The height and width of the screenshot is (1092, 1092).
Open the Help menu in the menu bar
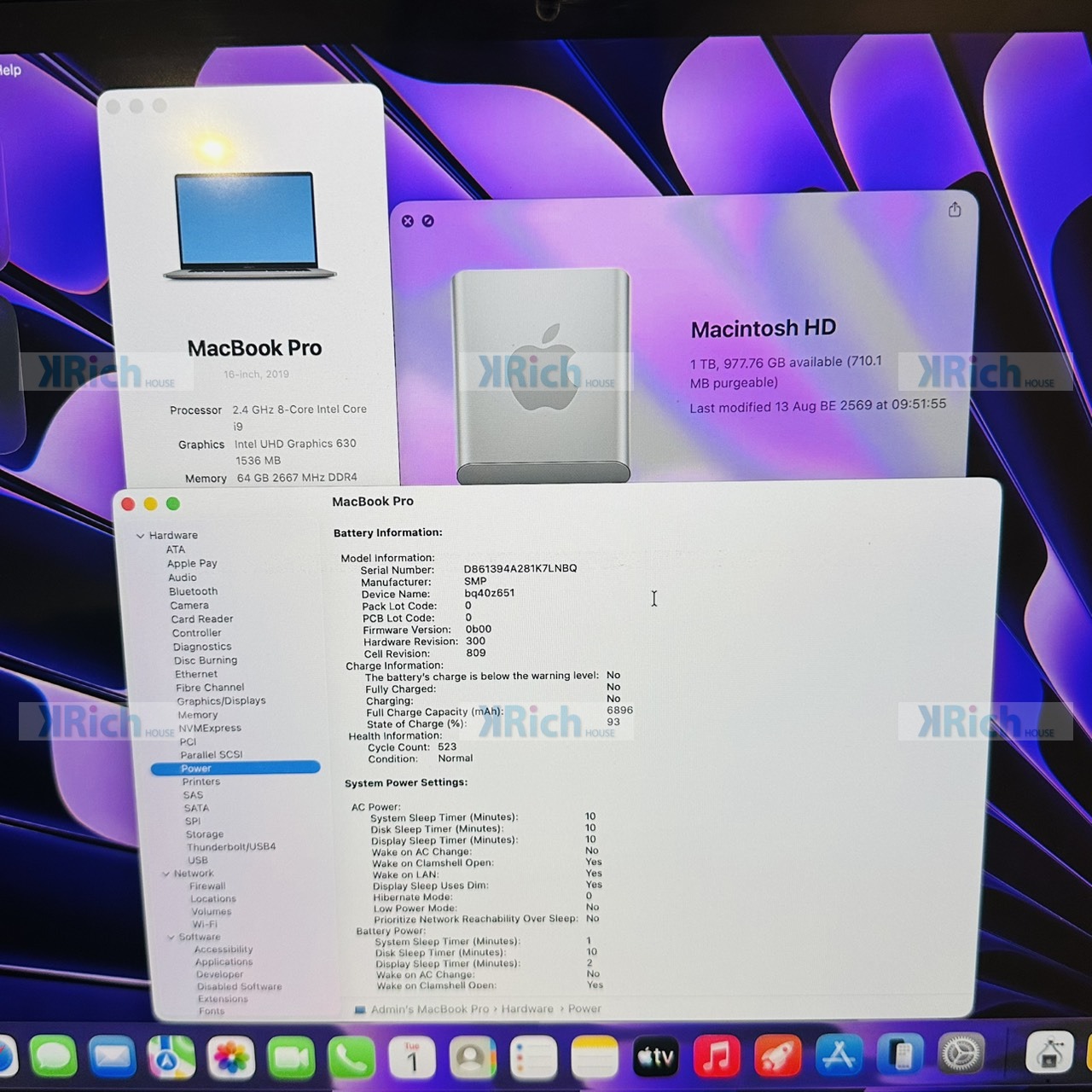click(10, 70)
